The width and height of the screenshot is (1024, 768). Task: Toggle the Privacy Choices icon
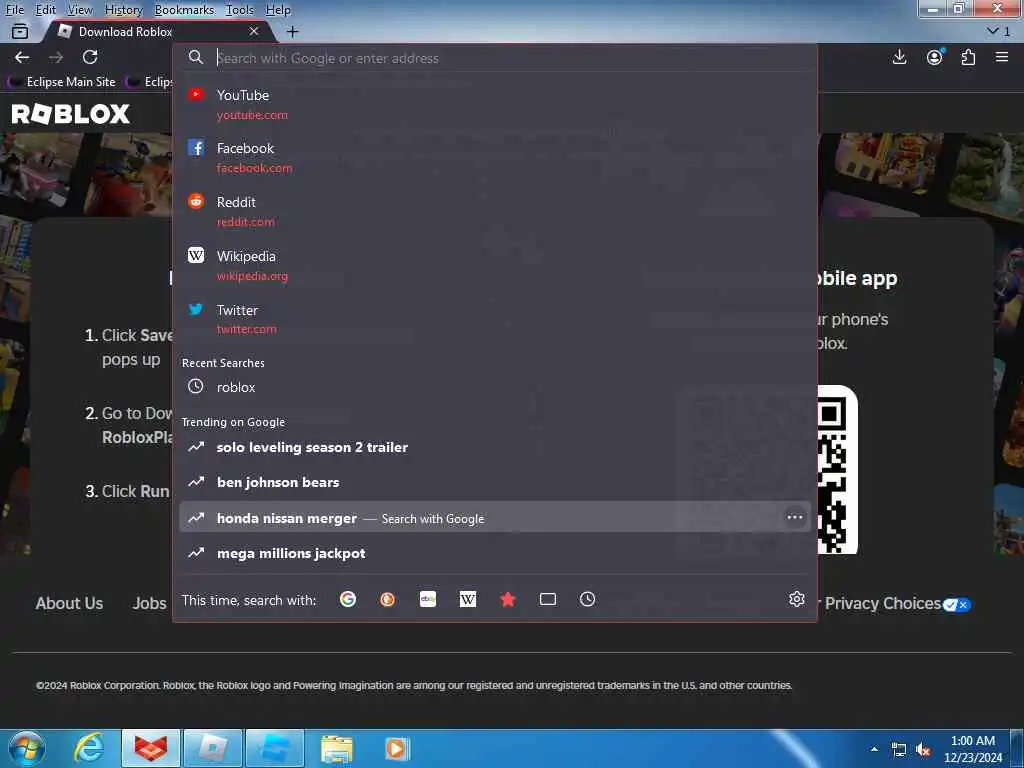pos(957,605)
